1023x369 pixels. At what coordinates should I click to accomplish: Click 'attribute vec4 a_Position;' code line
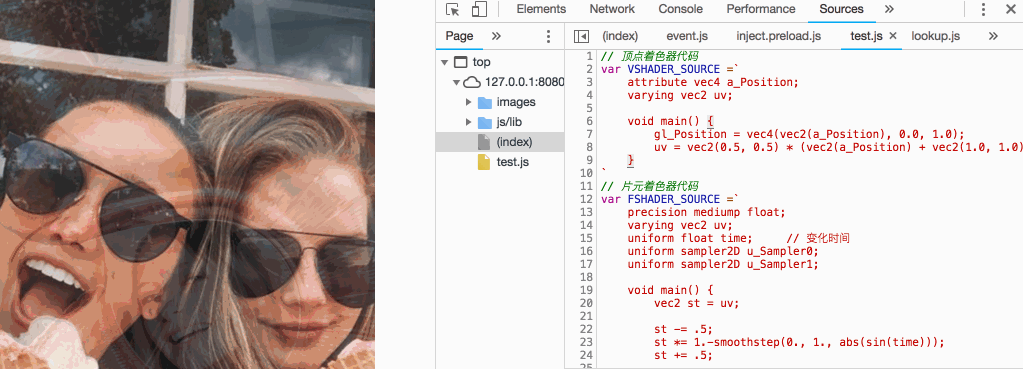(713, 82)
